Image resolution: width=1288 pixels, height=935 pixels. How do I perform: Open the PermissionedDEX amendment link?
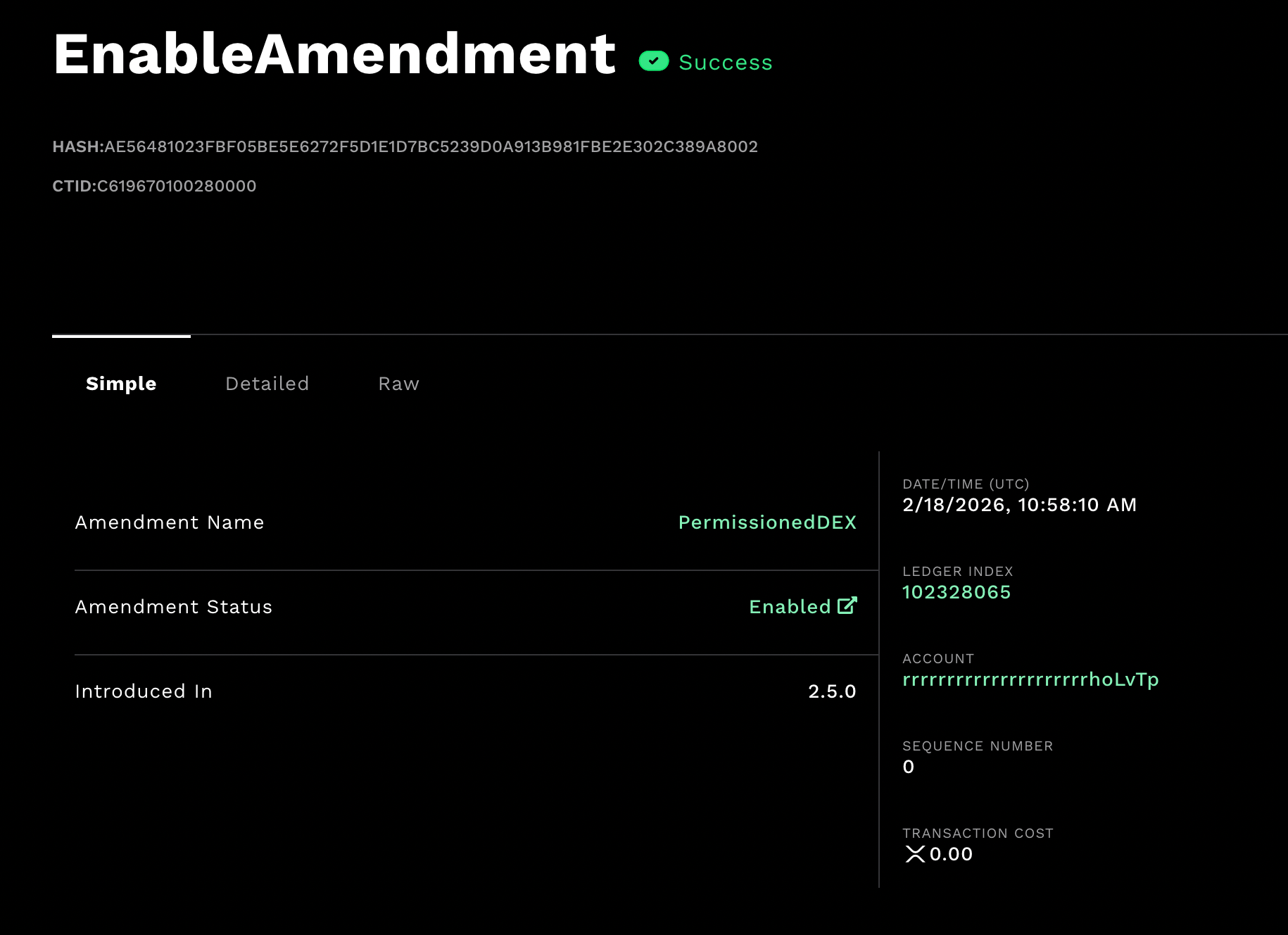tap(767, 522)
